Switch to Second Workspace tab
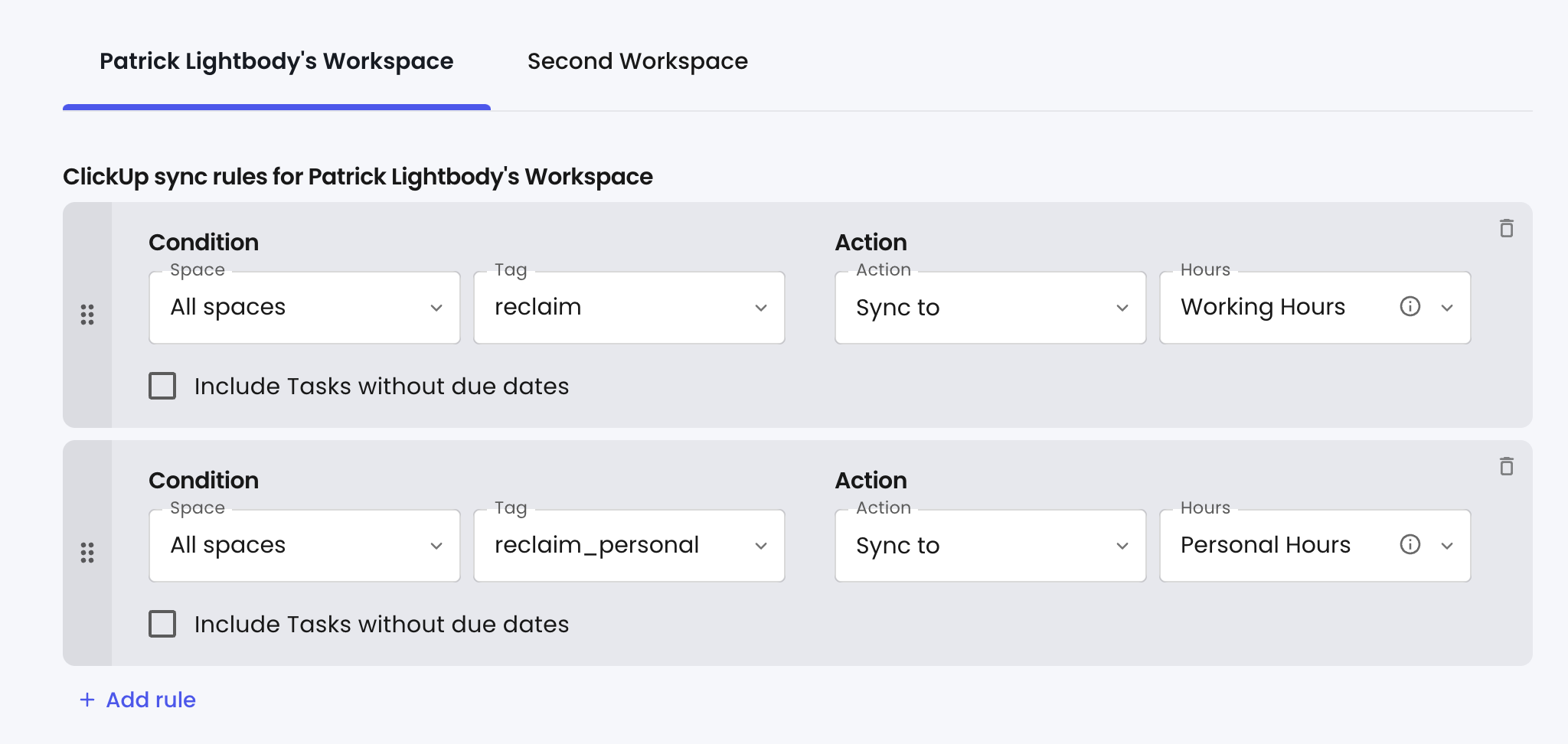The width and height of the screenshot is (1568, 744). 638,61
